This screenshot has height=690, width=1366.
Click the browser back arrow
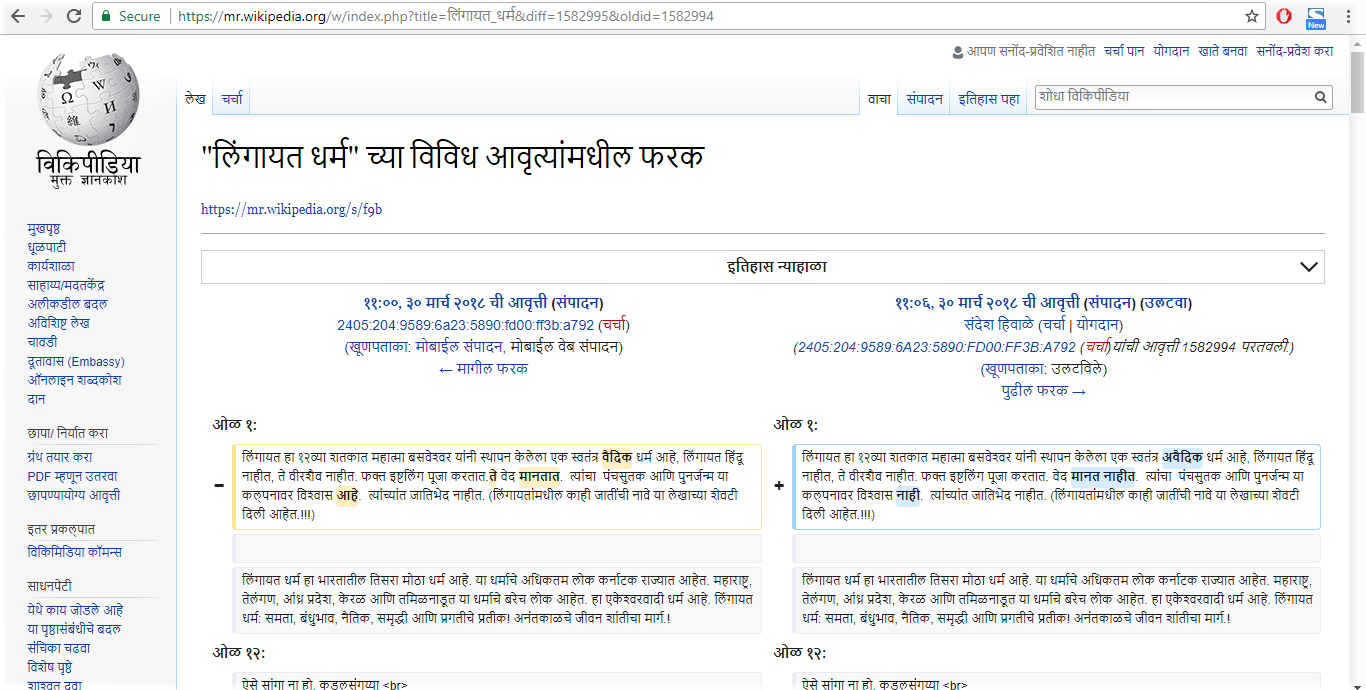point(18,16)
